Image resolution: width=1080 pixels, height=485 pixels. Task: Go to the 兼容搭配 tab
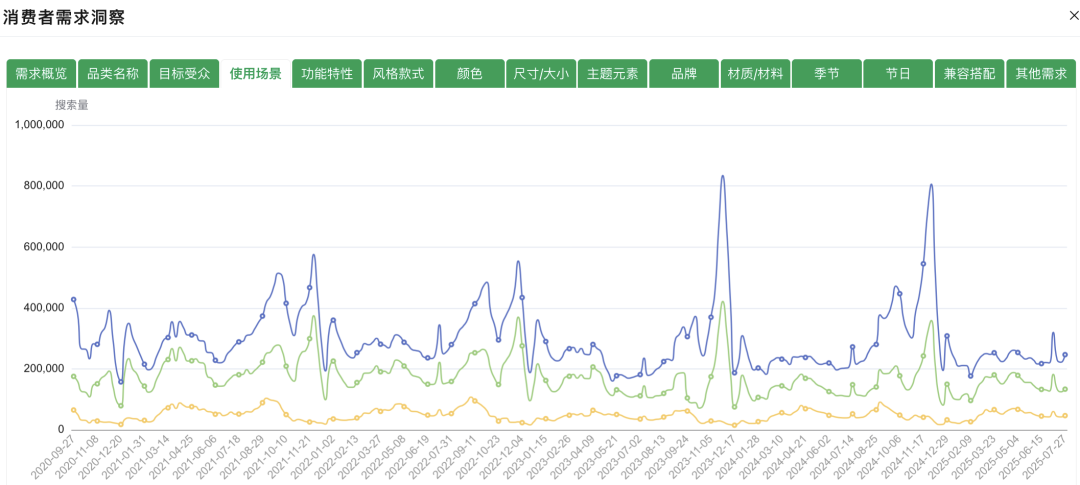tap(970, 74)
